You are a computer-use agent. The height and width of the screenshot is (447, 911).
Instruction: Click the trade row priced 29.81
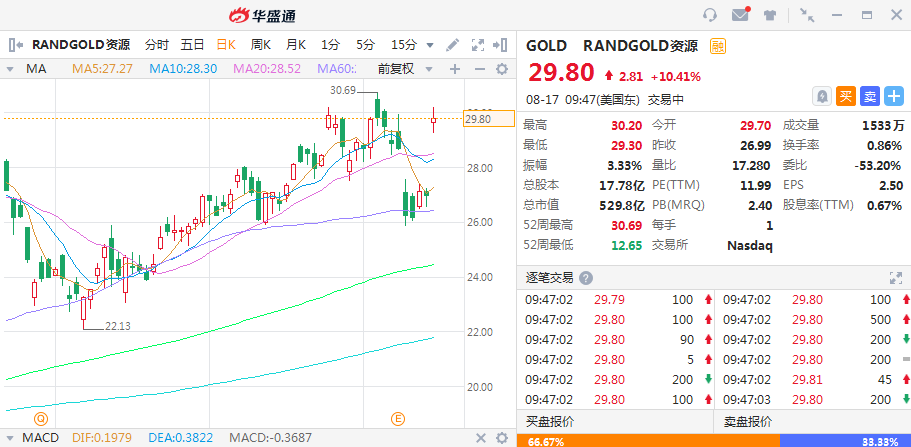click(x=814, y=380)
